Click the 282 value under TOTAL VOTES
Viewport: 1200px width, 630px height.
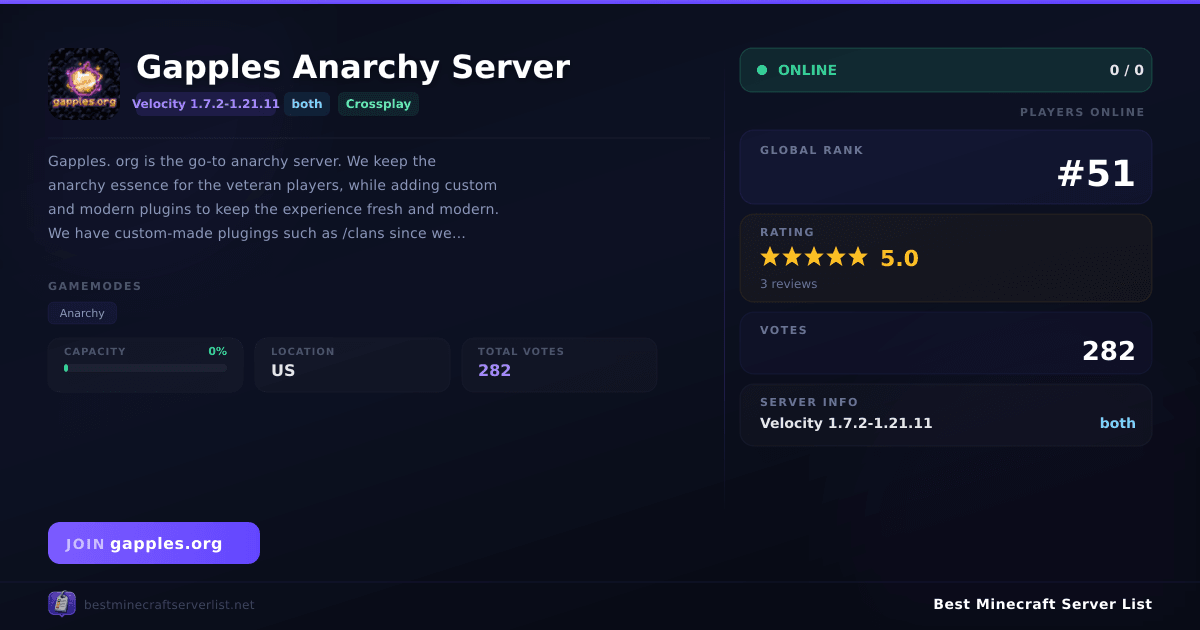(x=494, y=370)
